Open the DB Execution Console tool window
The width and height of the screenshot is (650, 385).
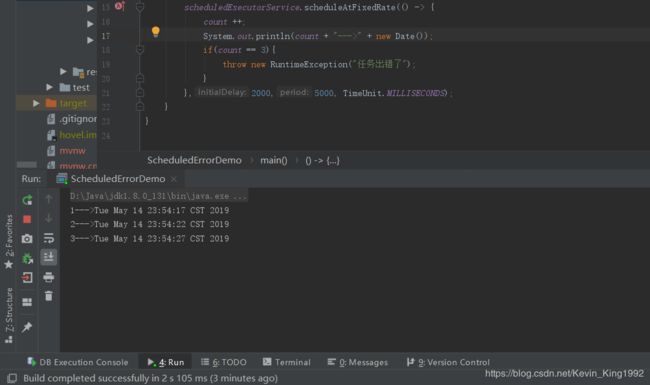tap(78, 362)
